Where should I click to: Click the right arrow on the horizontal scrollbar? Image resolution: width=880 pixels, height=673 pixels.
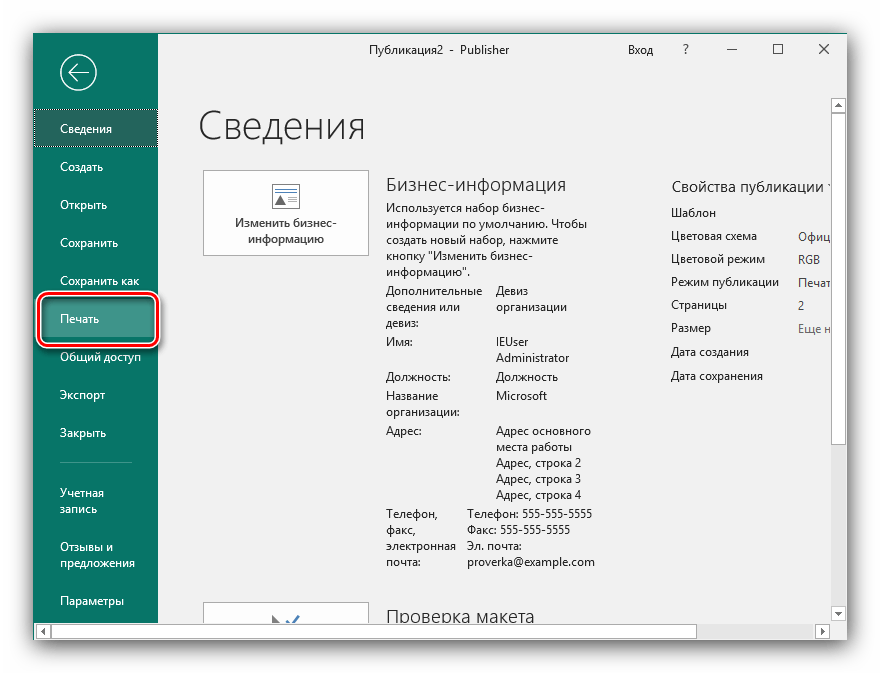822,631
